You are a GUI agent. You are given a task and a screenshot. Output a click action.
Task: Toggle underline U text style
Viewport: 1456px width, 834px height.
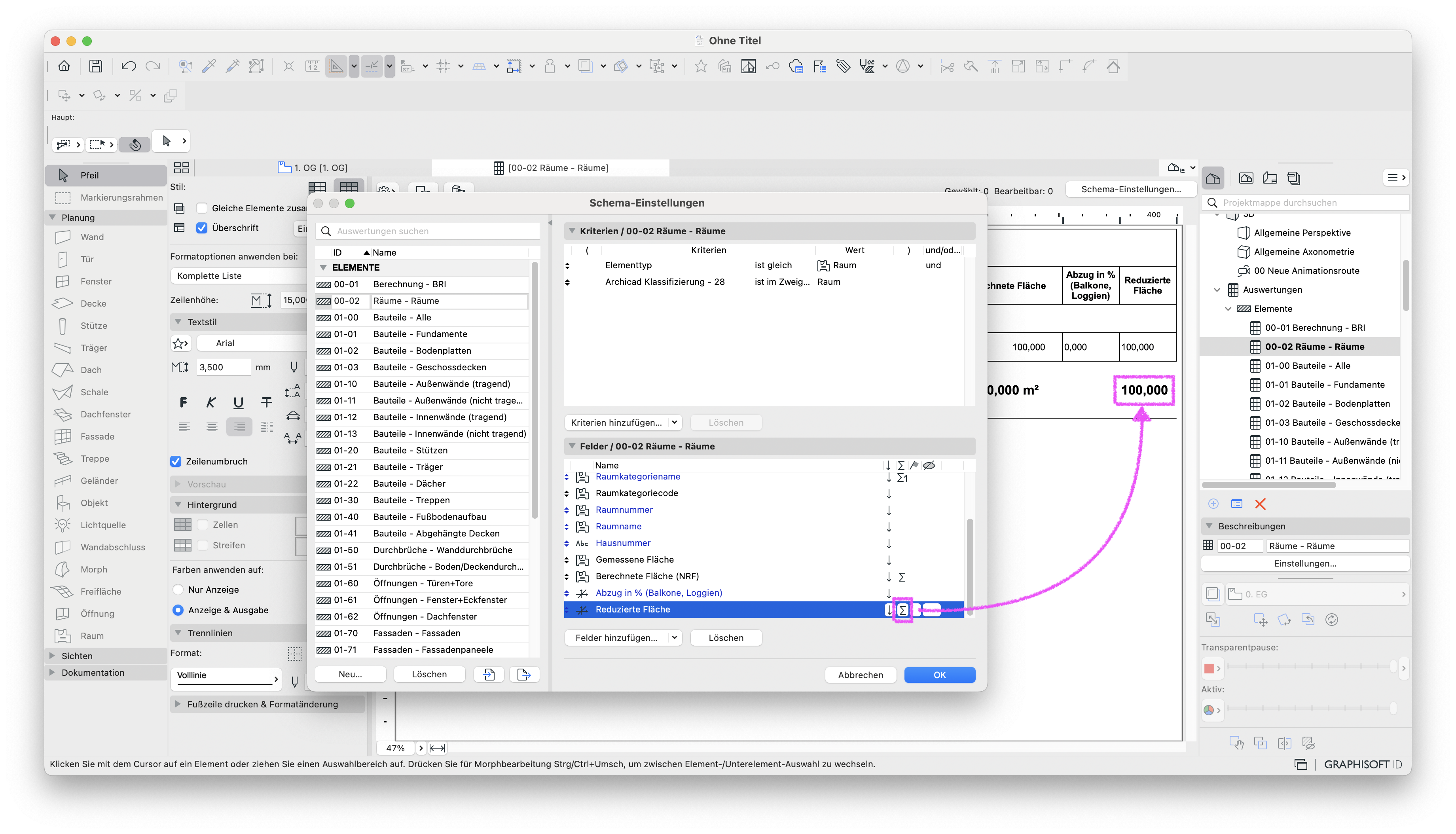[x=238, y=403]
